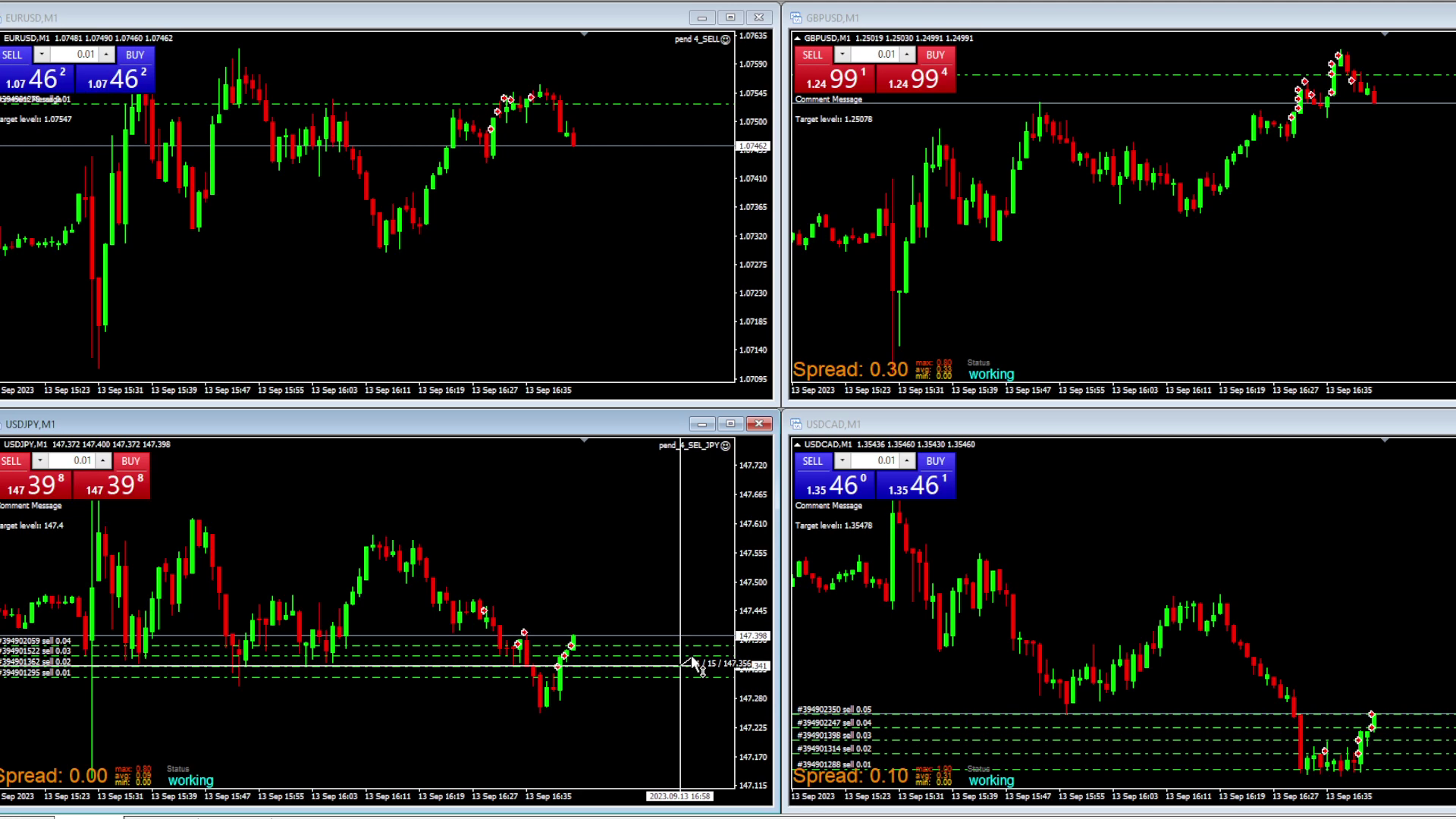Select order #394902247 sell 0.04 on USDCAD
The image size is (1456, 819).
click(834, 723)
